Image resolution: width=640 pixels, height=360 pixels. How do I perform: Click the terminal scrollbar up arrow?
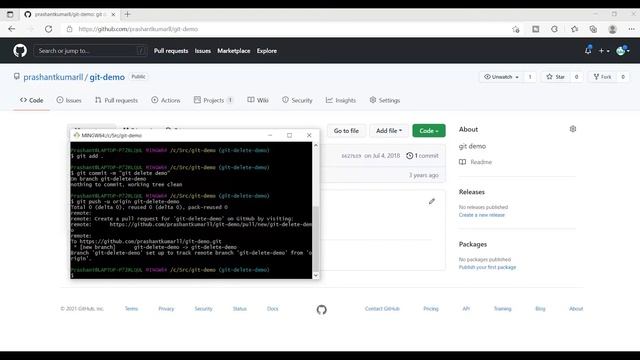[x=316, y=145]
